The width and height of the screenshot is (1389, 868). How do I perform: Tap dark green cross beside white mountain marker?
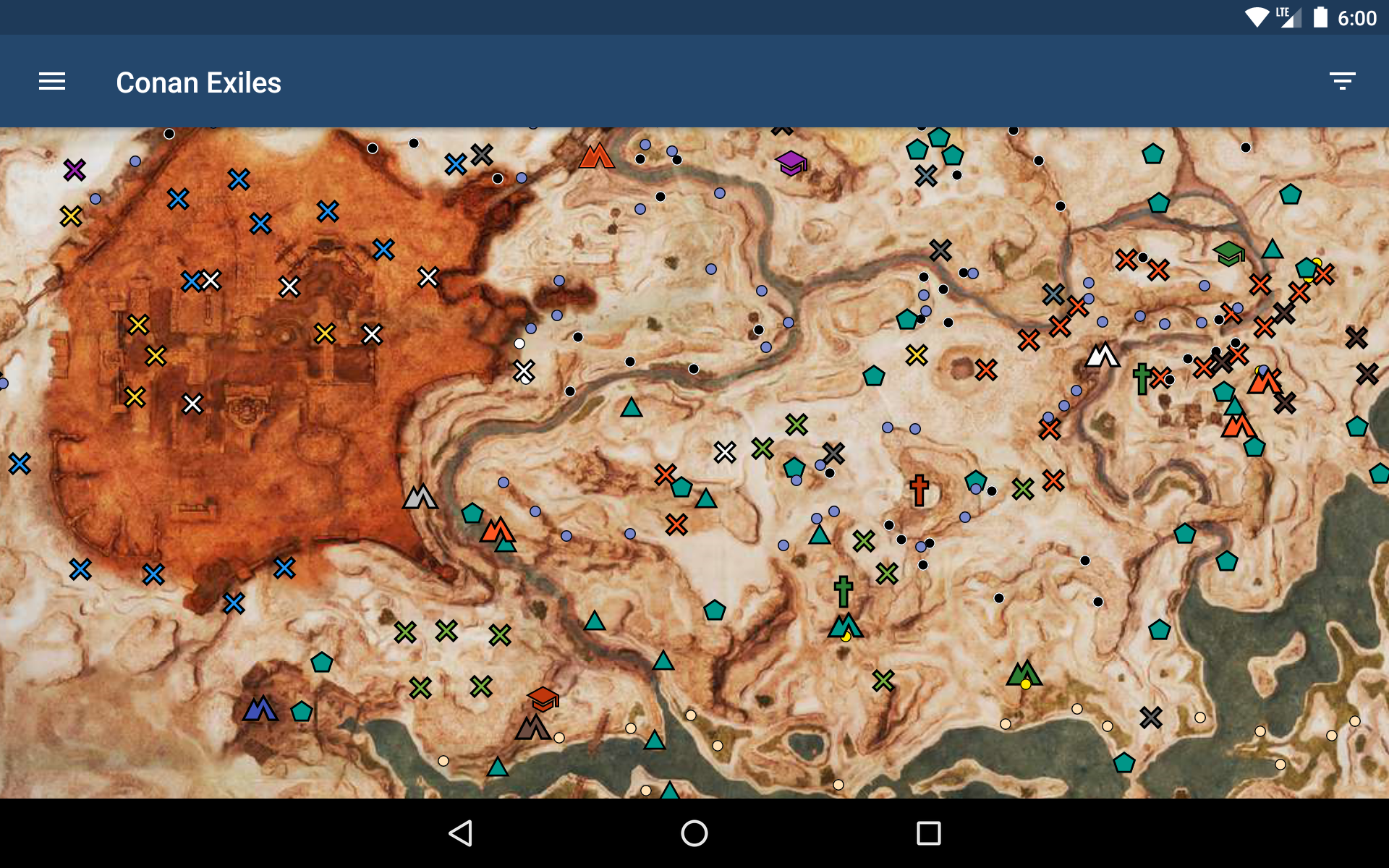point(1142,378)
